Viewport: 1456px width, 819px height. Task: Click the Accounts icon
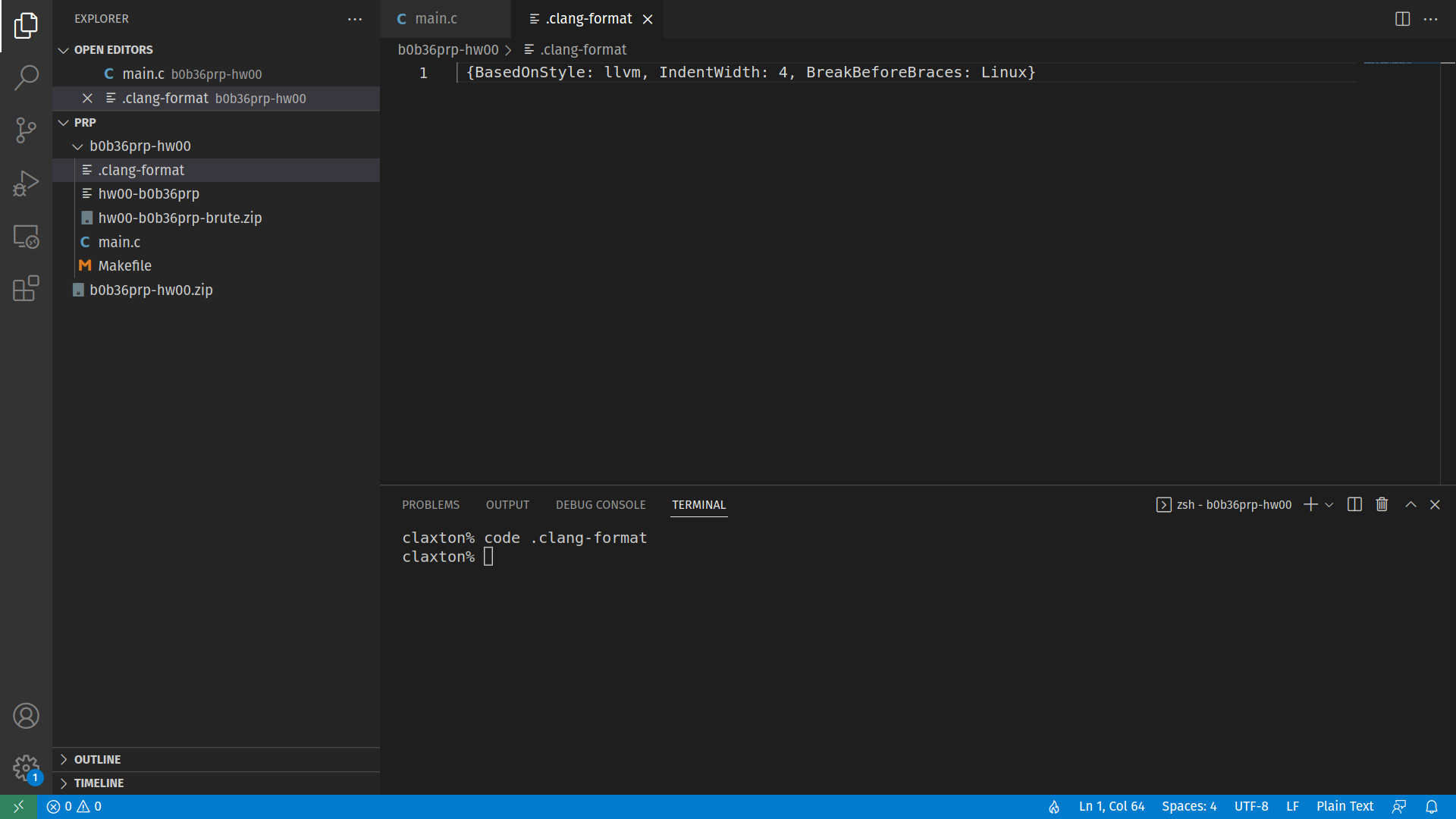[26, 716]
